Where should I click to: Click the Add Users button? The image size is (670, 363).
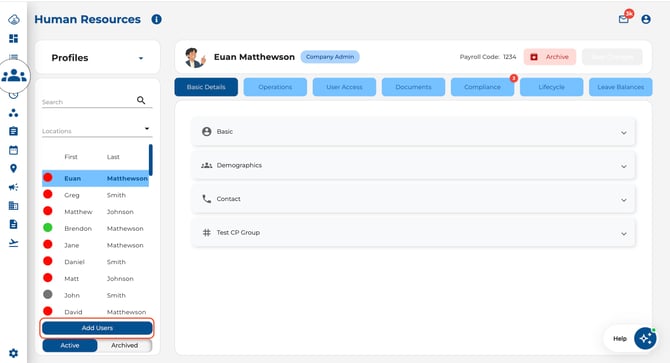click(x=97, y=328)
